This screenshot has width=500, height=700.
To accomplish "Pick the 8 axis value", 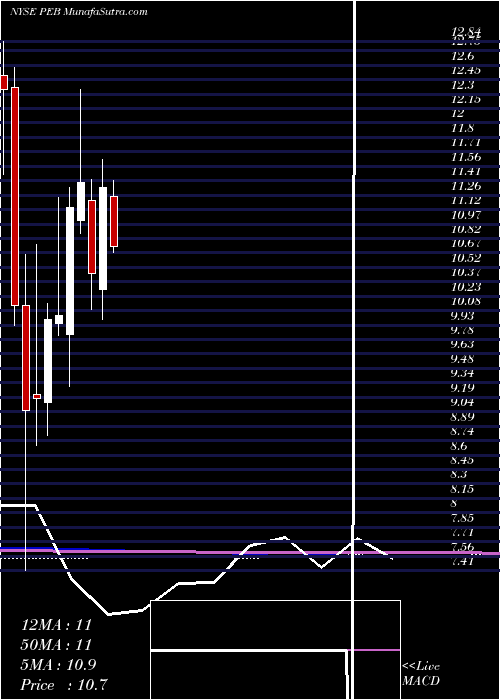I will tap(454, 503).
